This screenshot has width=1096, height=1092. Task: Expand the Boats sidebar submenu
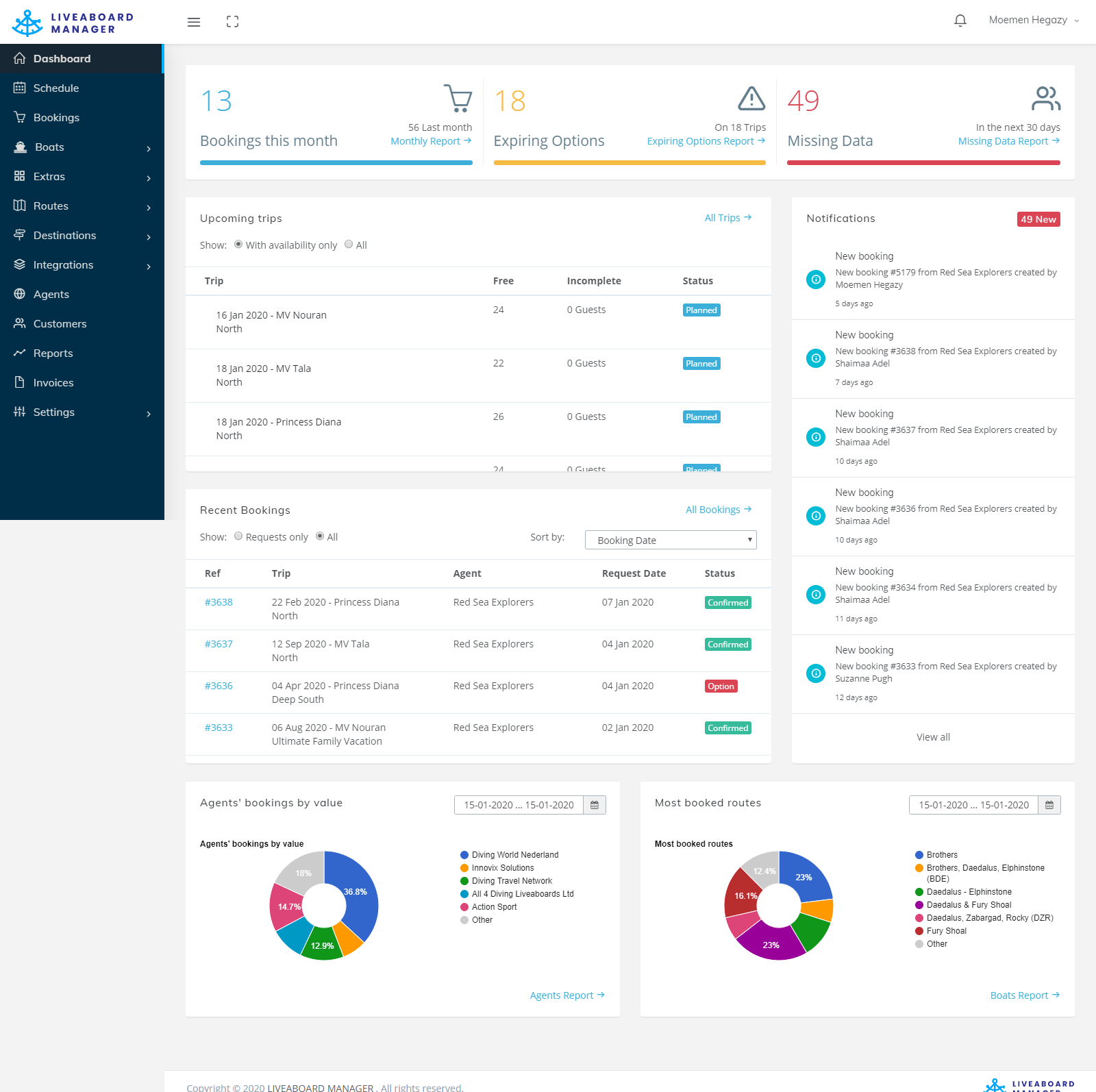pyautogui.click(x=82, y=147)
